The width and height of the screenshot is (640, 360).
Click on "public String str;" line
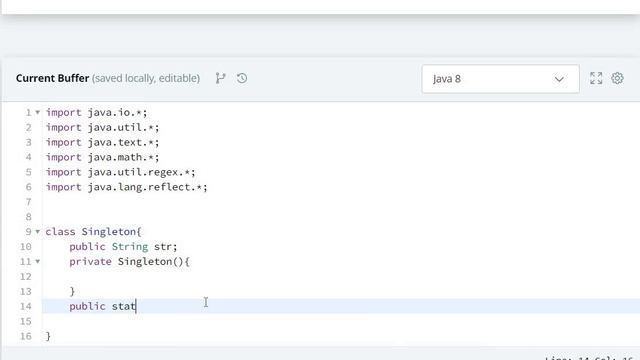[123, 247]
